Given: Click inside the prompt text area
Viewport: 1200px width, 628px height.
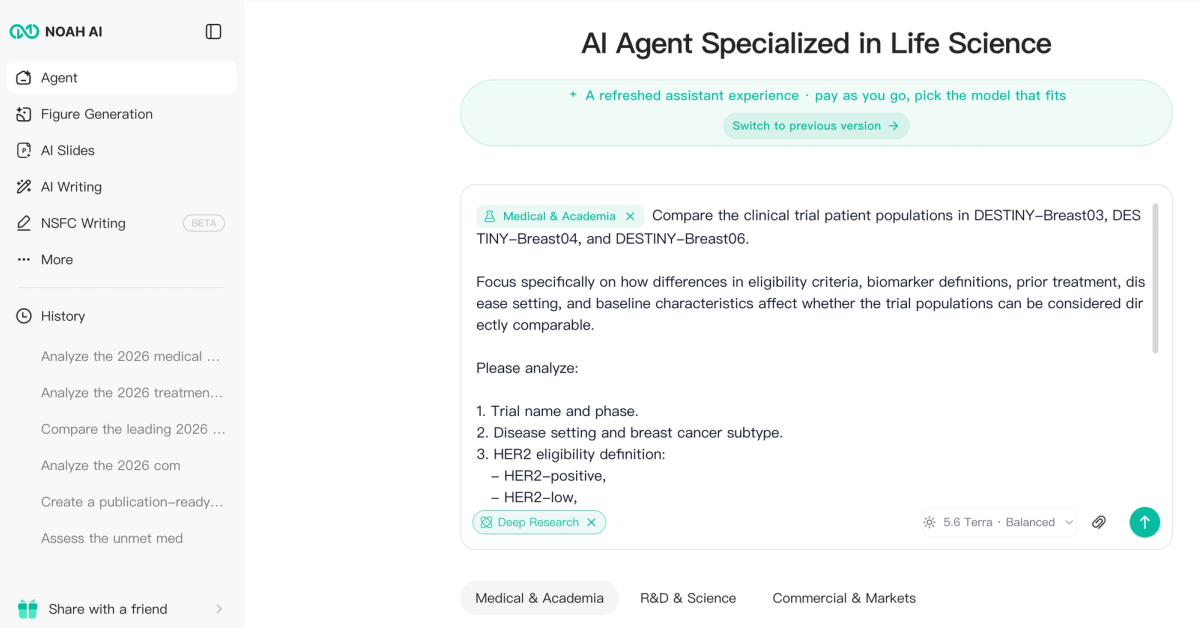Looking at the screenshot, I should pos(810,380).
